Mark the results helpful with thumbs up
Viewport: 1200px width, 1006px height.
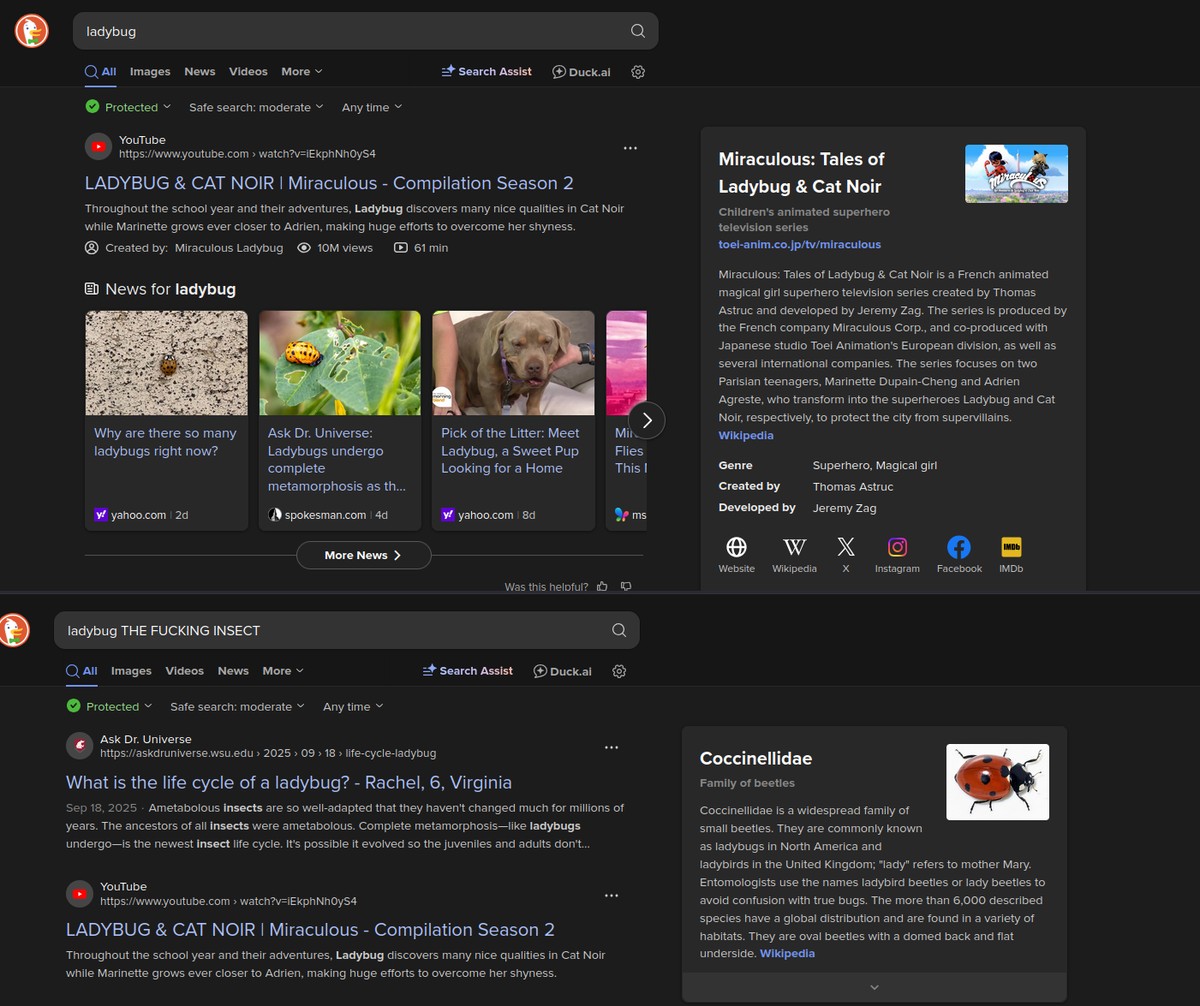pyautogui.click(x=602, y=587)
